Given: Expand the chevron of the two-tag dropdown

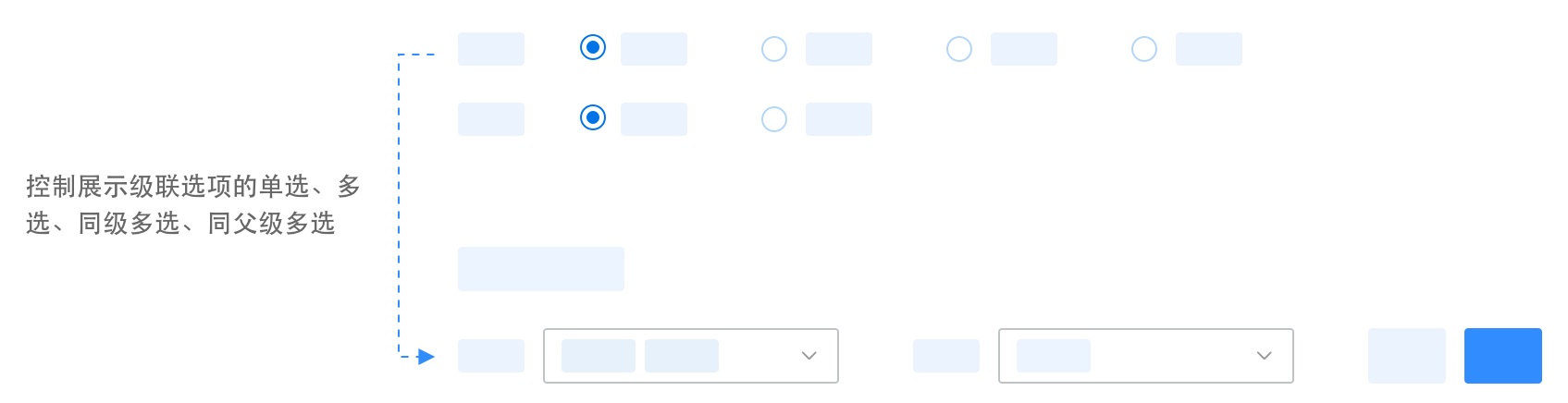Looking at the screenshot, I should coord(809,356).
